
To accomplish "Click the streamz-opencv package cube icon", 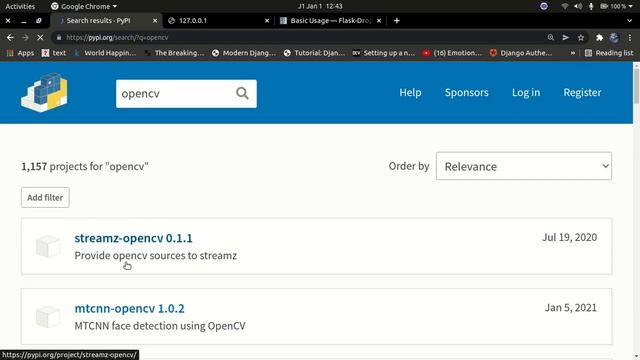I will (x=48, y=246).
